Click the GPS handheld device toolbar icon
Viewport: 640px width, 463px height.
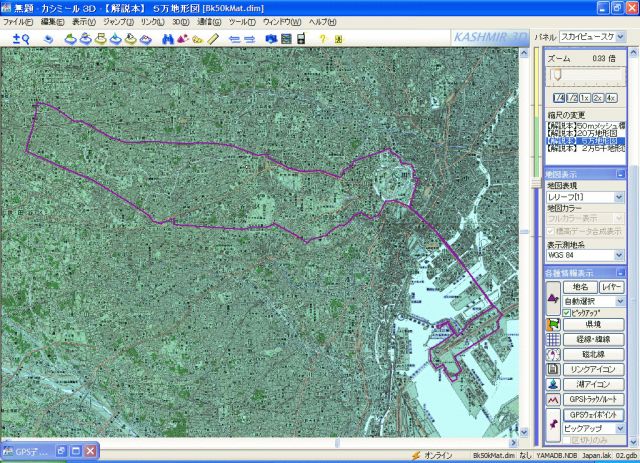point(300,39)
